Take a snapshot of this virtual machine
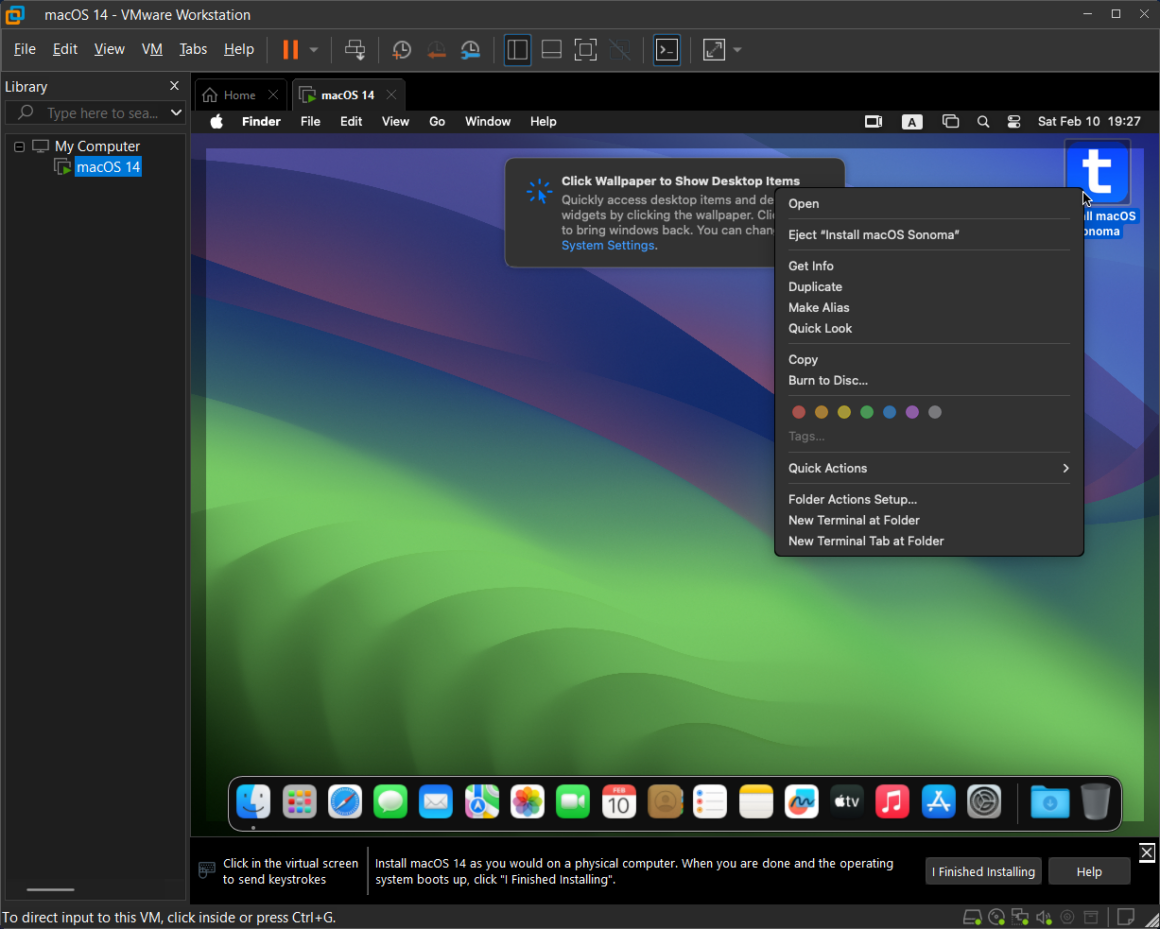This screenshot has width=1160, height=929. [402, 50]
